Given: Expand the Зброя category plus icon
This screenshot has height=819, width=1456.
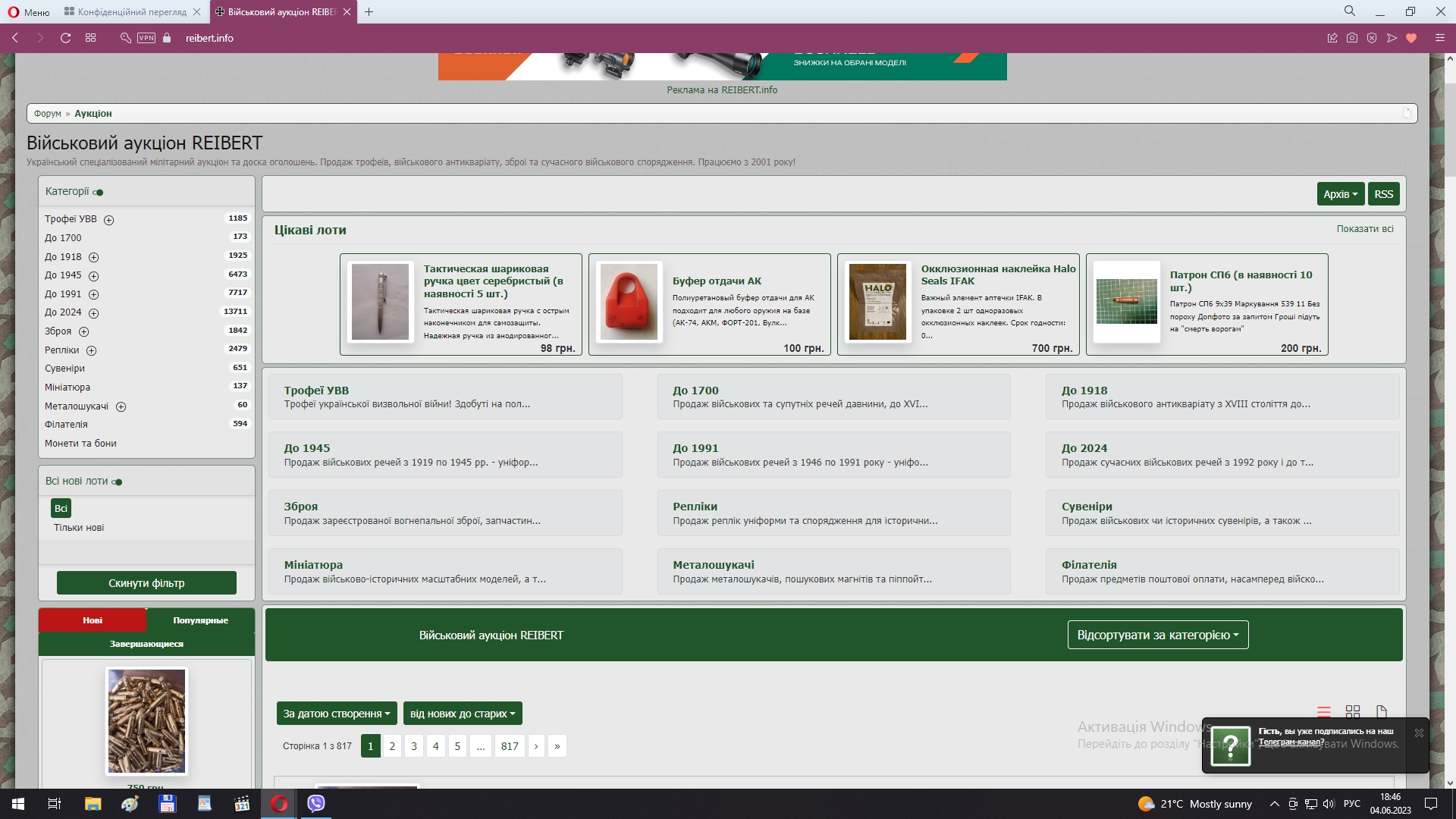Looking at the screenshot, I should click(x=84, y=332).
